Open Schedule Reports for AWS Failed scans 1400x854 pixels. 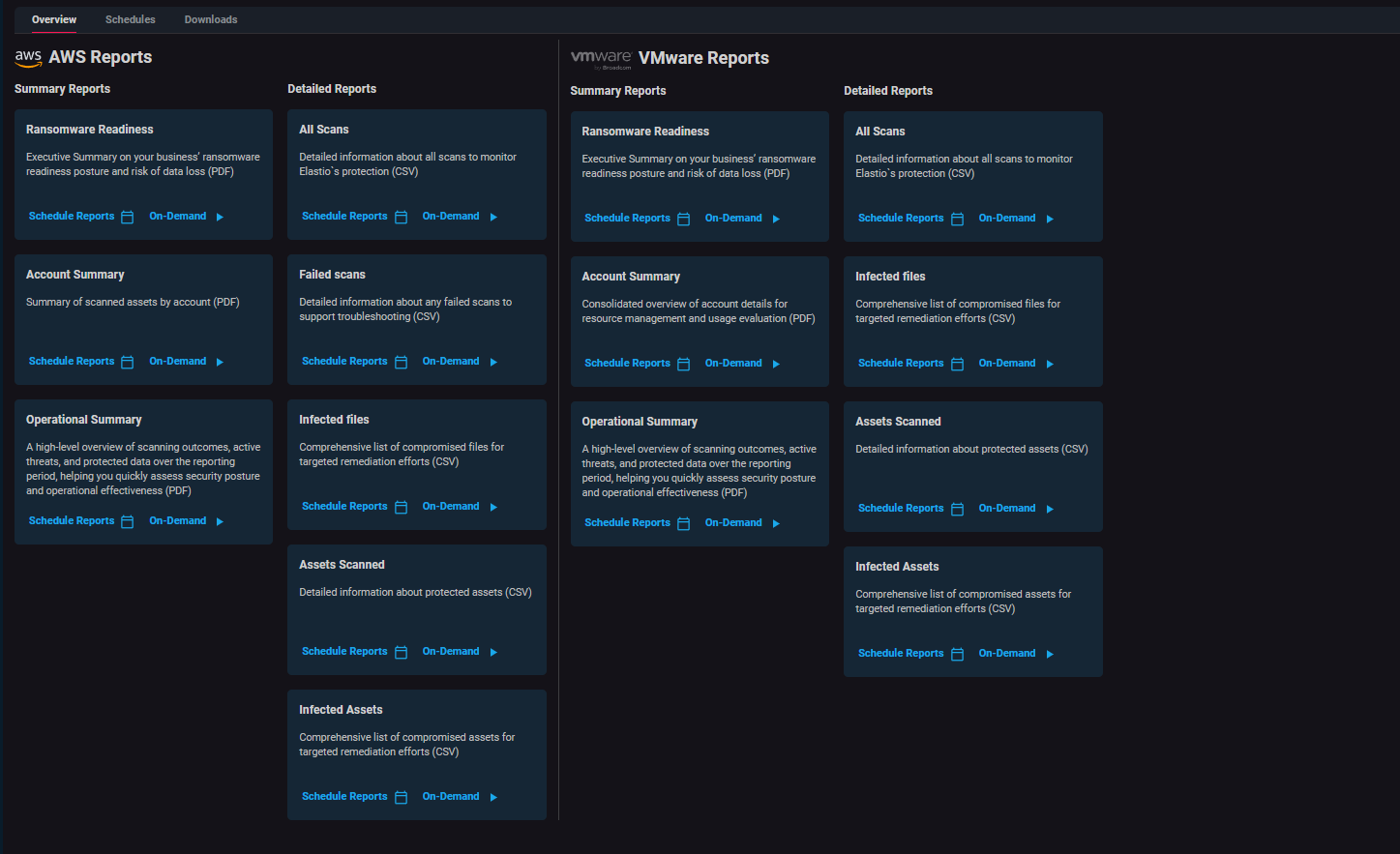click(343, 361)
